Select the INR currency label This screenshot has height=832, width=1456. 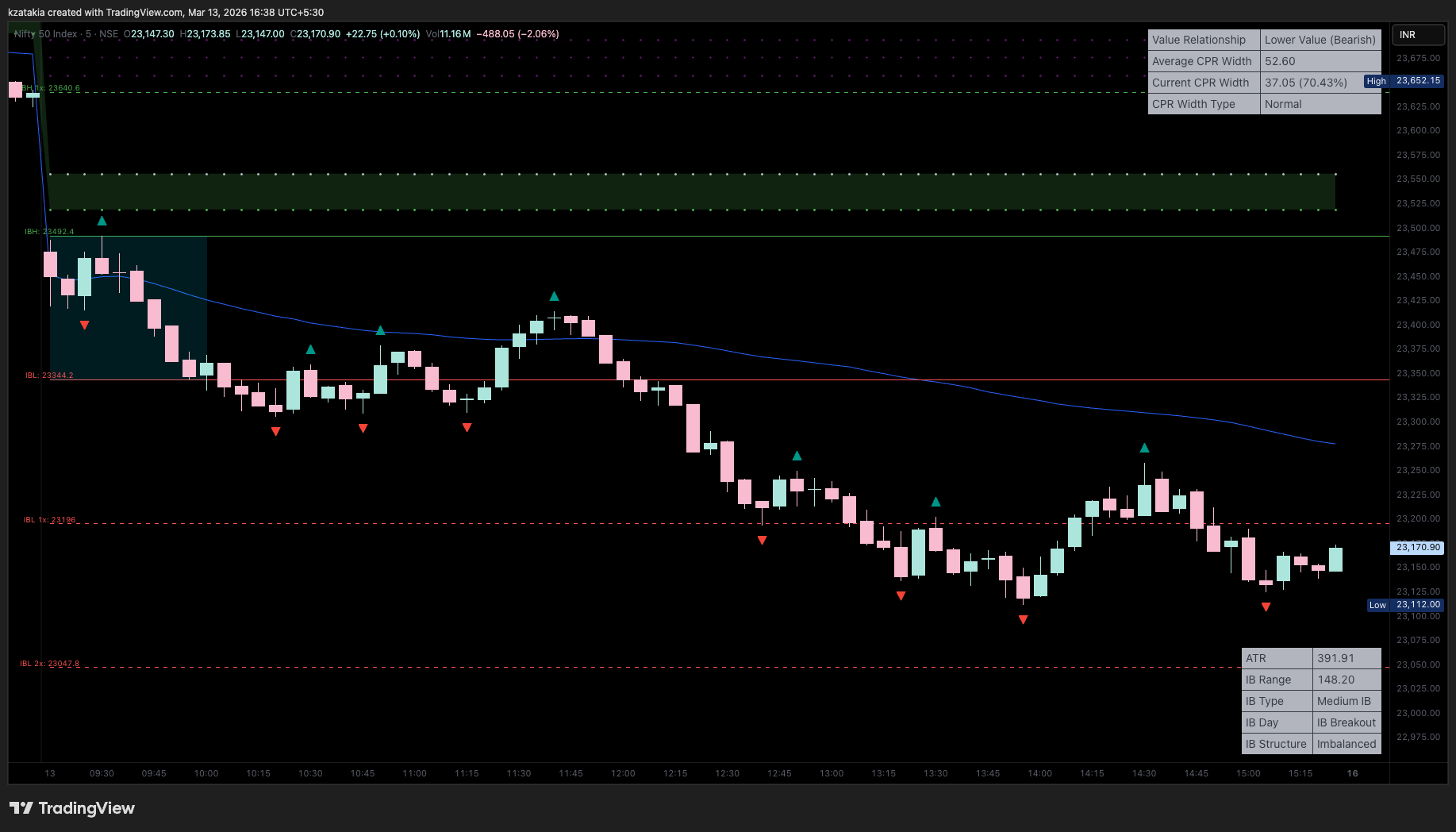point(1418,35)
